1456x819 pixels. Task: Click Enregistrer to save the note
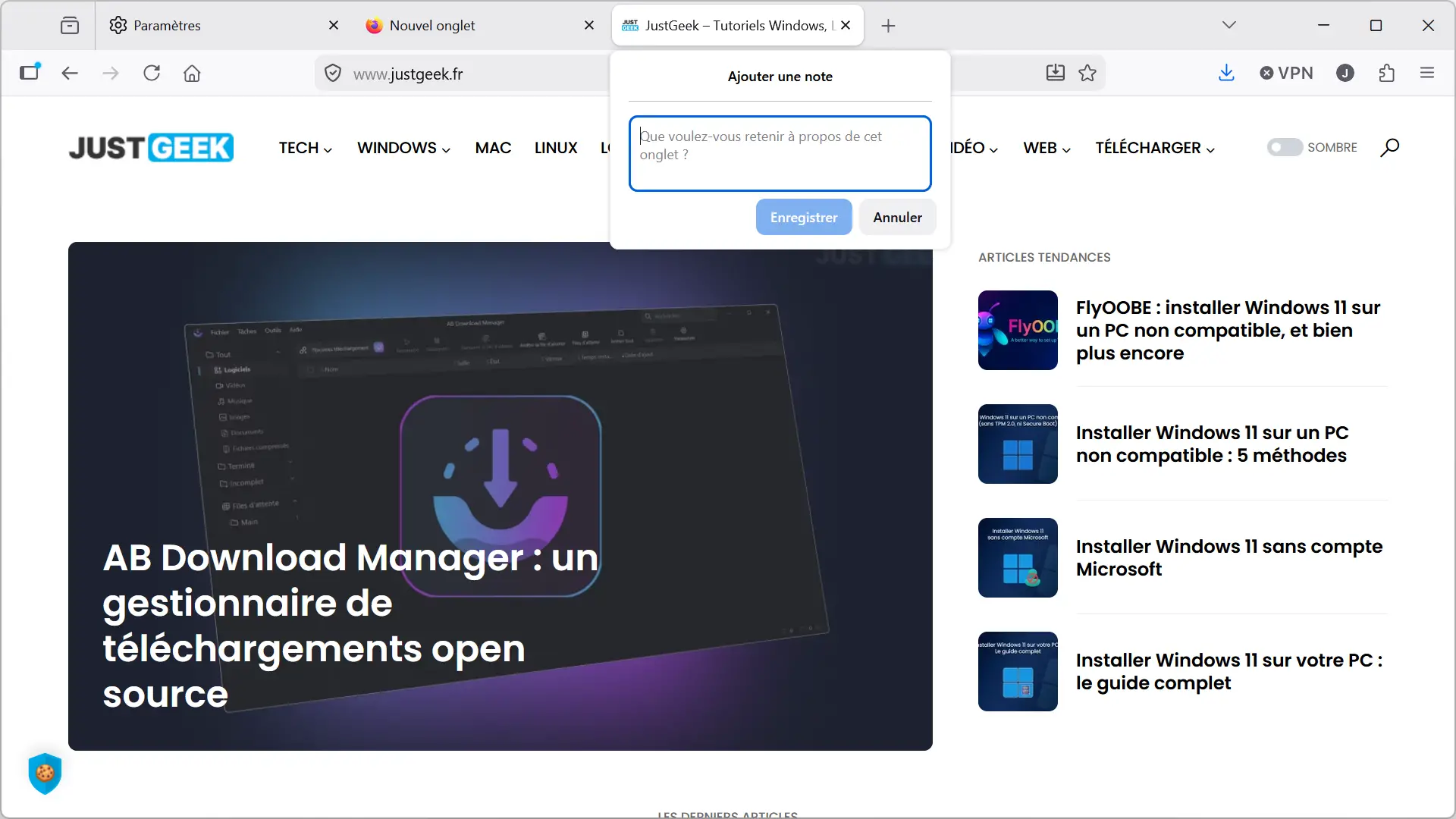[x=804, y=218]
